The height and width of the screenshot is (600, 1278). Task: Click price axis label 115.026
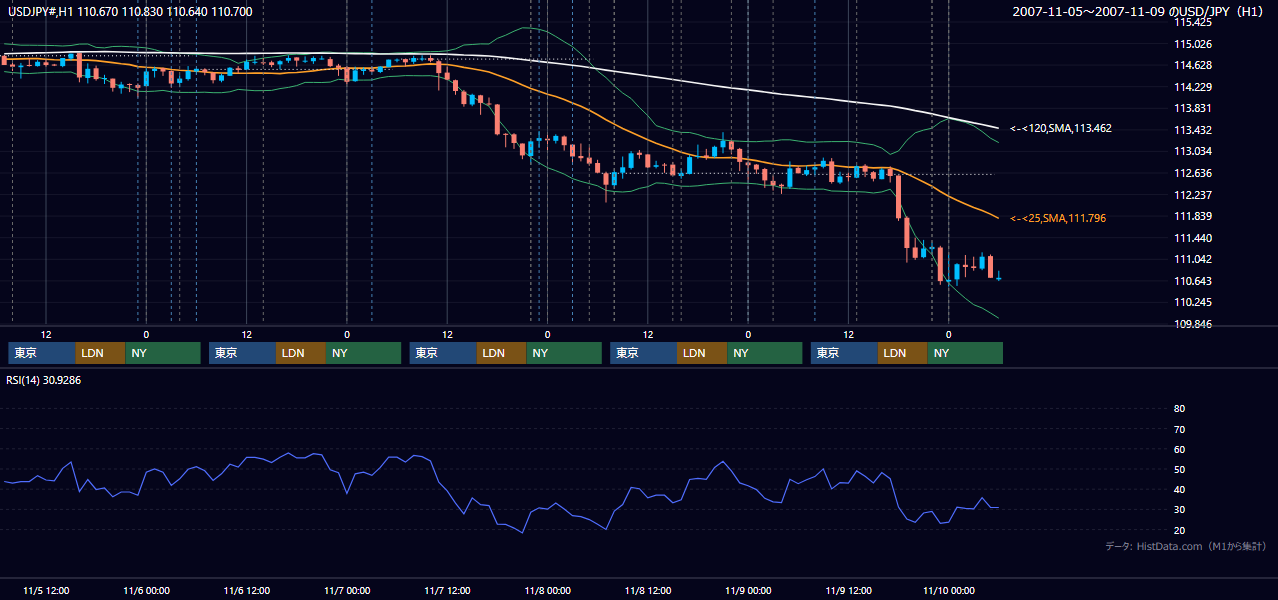tap(1192, 44)
